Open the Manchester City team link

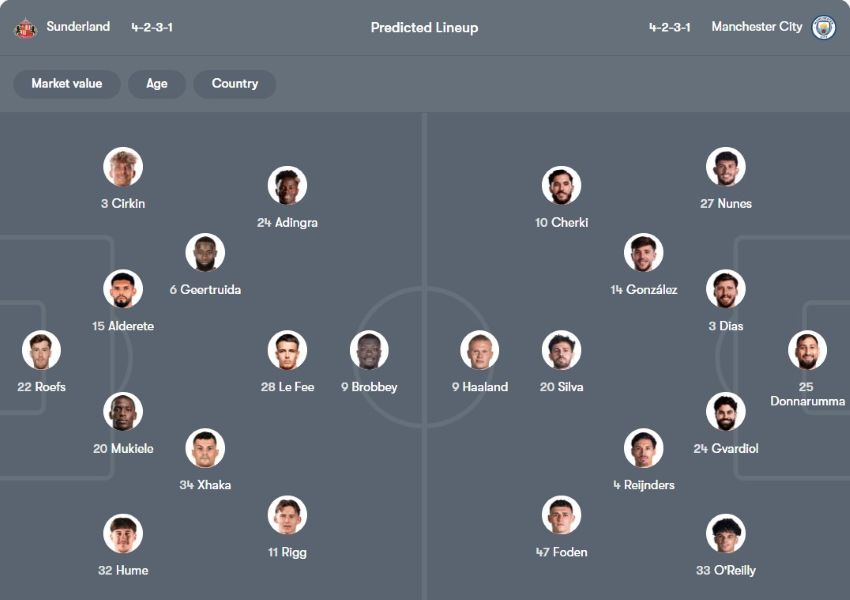coord(756,27)
